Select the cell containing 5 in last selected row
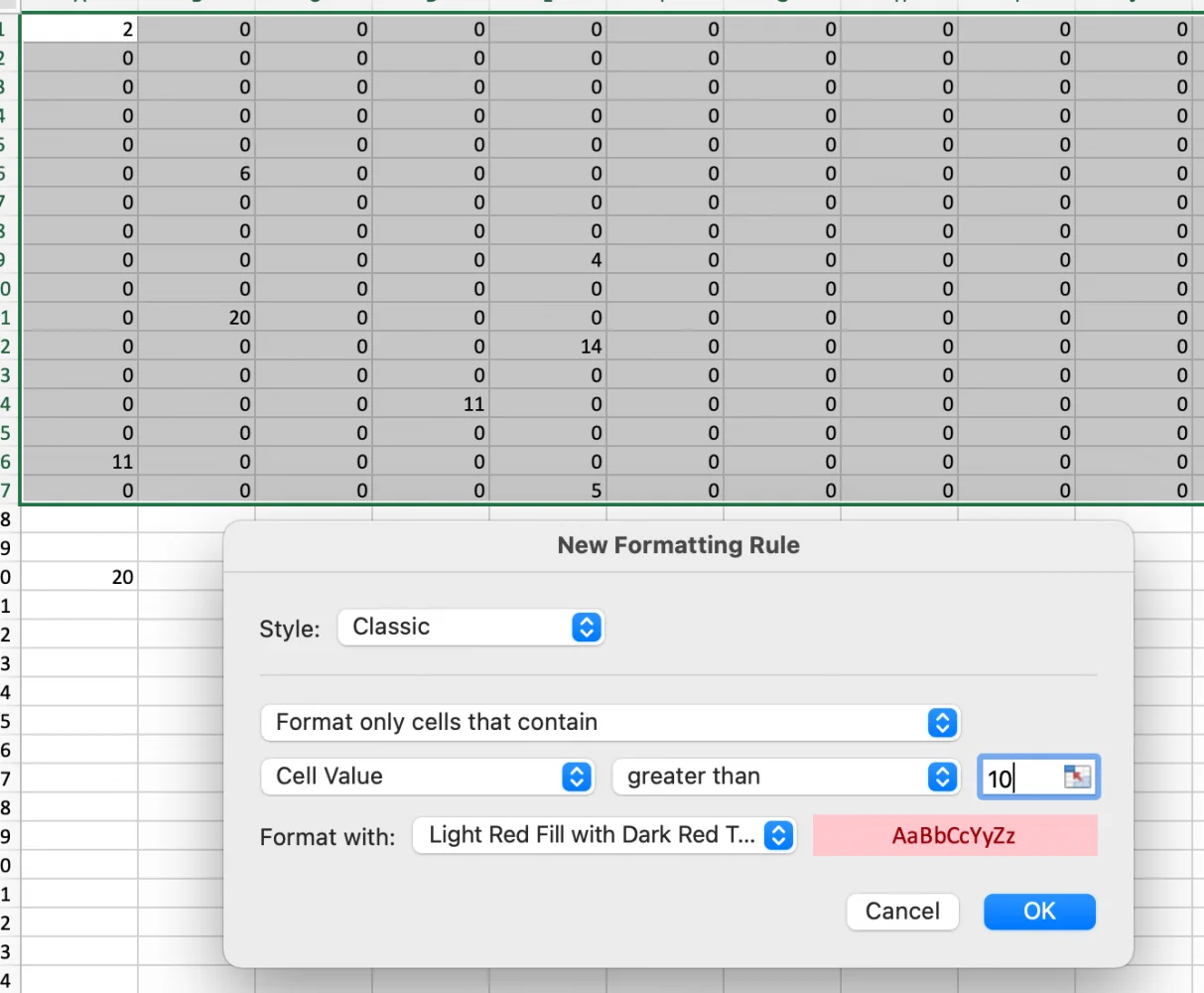Image resolution: width=1204 pixels, height=993 pixels. click(548, 490)
